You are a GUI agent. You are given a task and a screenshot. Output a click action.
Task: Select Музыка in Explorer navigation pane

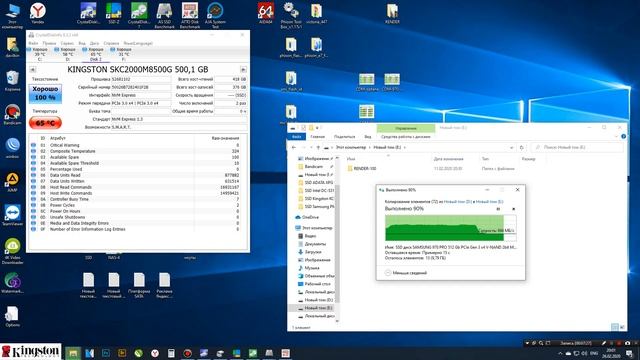pos(308,268)
